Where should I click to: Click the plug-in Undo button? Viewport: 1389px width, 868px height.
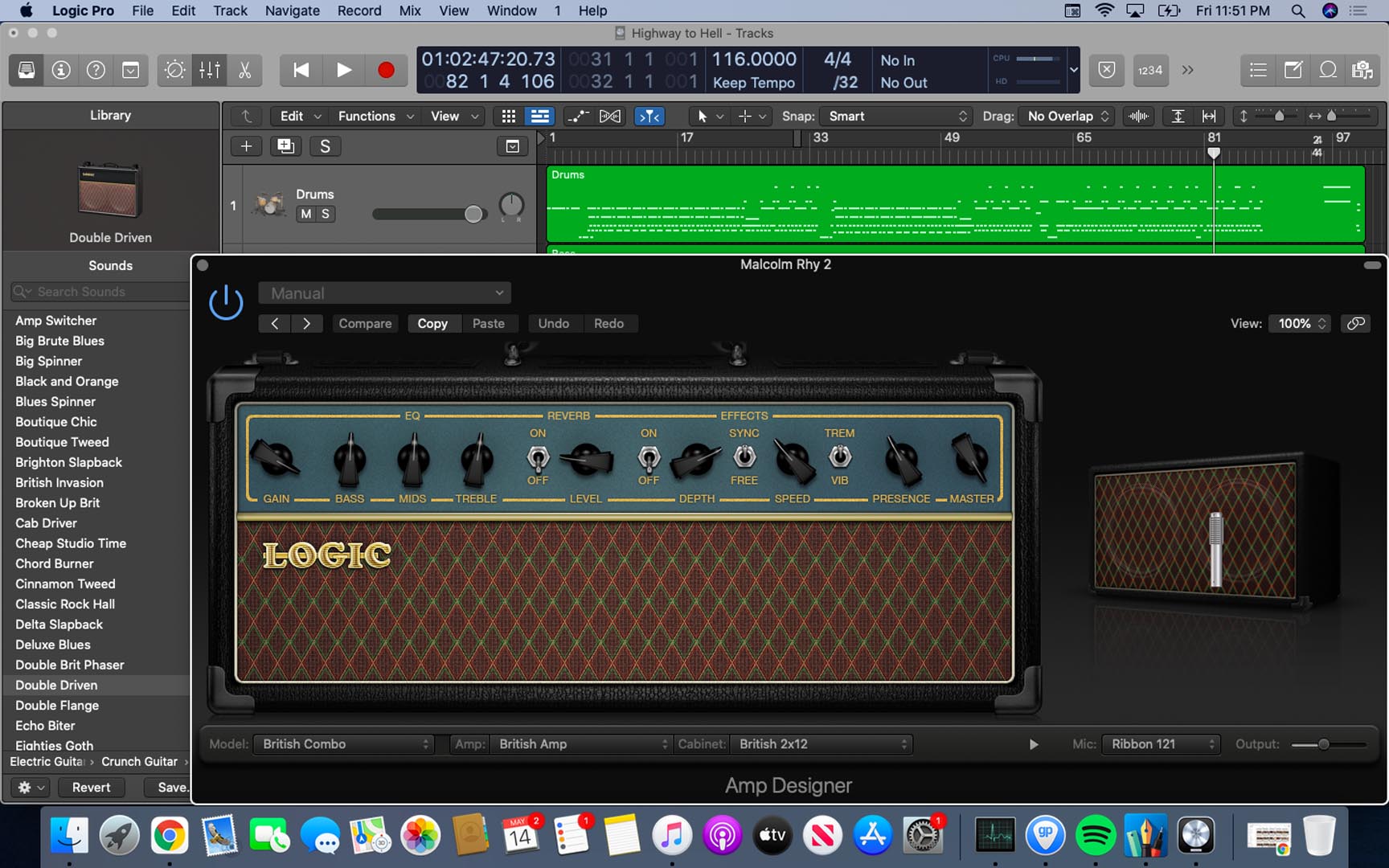tap(554, 323)
